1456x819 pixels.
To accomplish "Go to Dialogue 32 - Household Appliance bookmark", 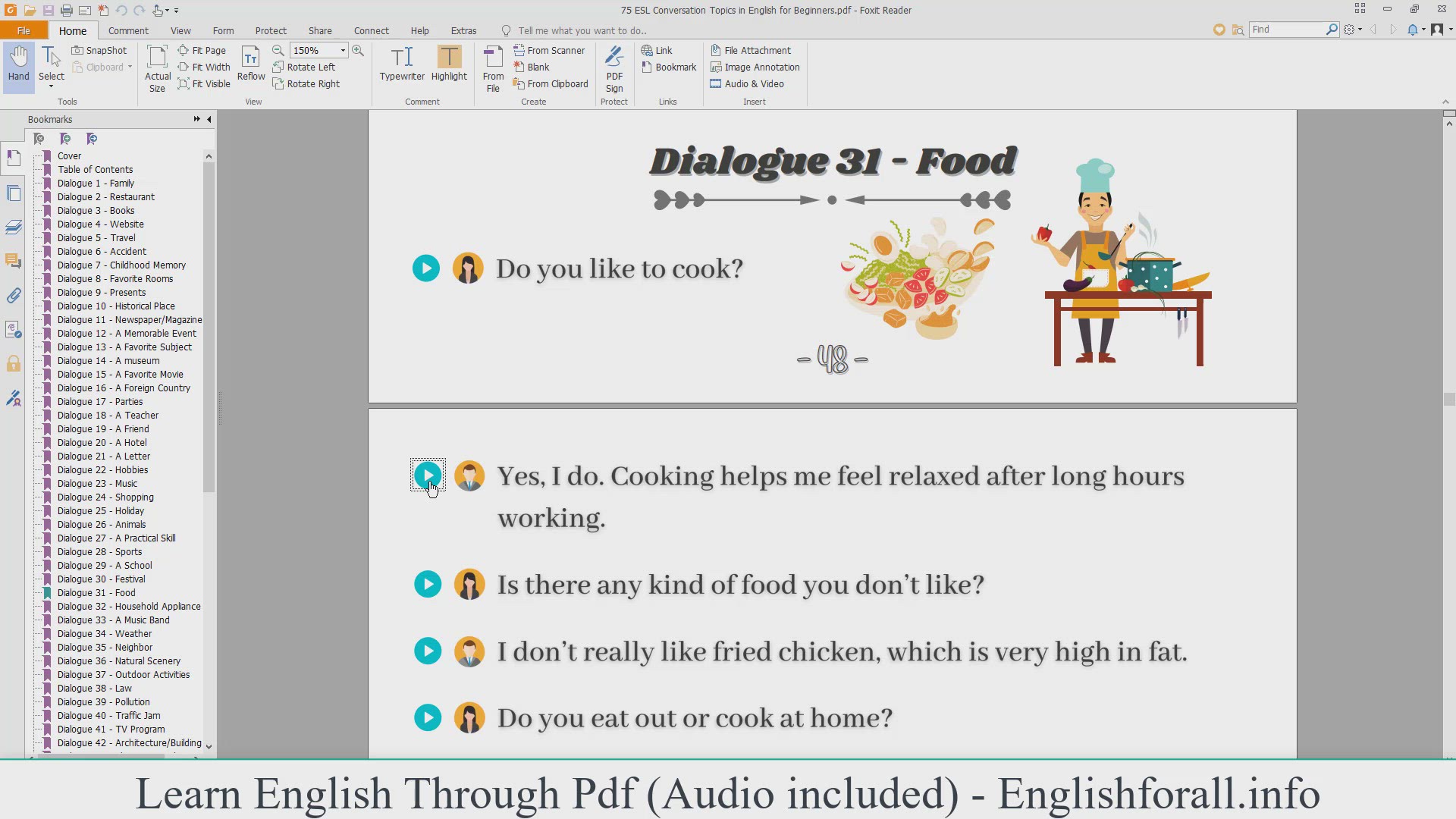I will (128, 606).
